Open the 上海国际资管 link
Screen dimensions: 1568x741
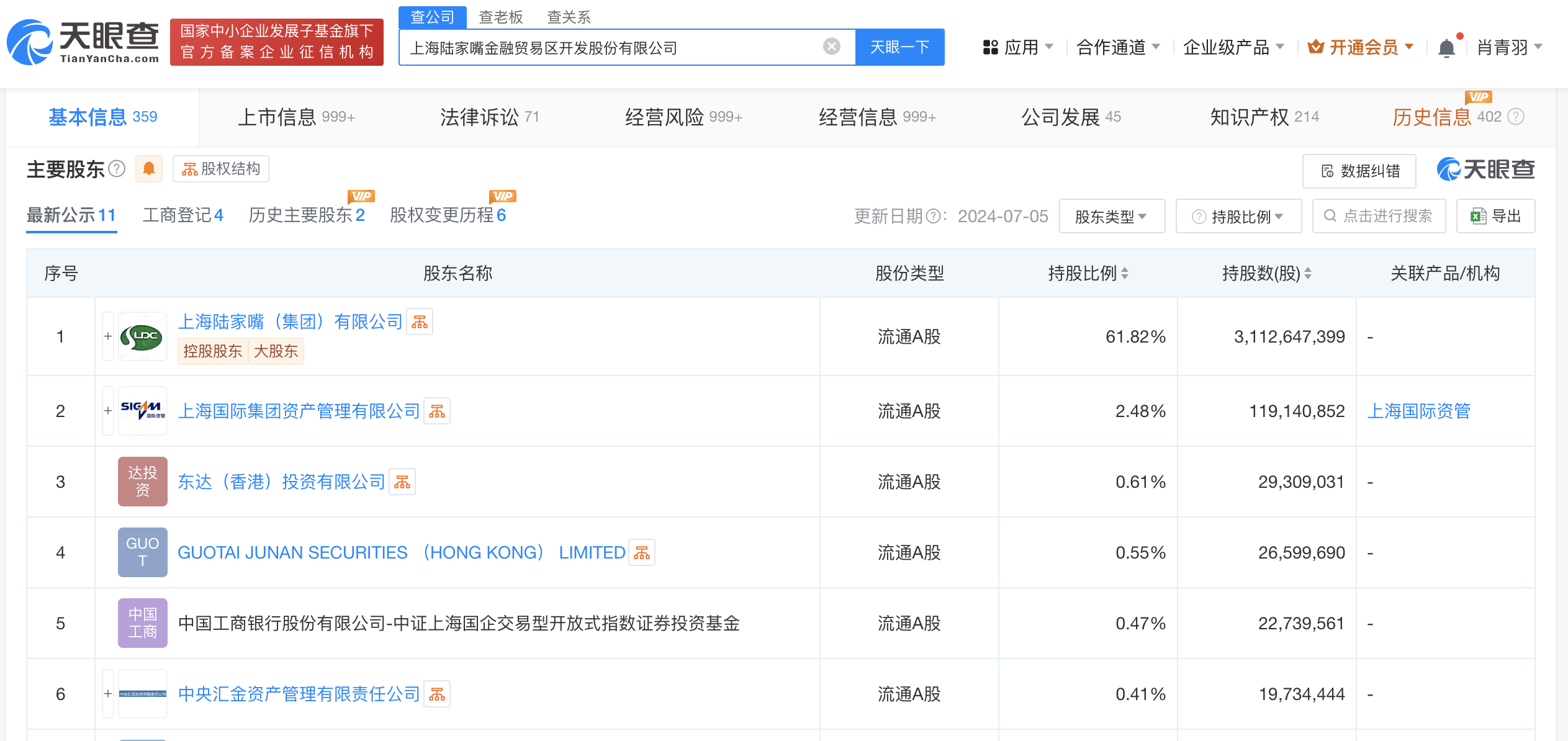1418,410
